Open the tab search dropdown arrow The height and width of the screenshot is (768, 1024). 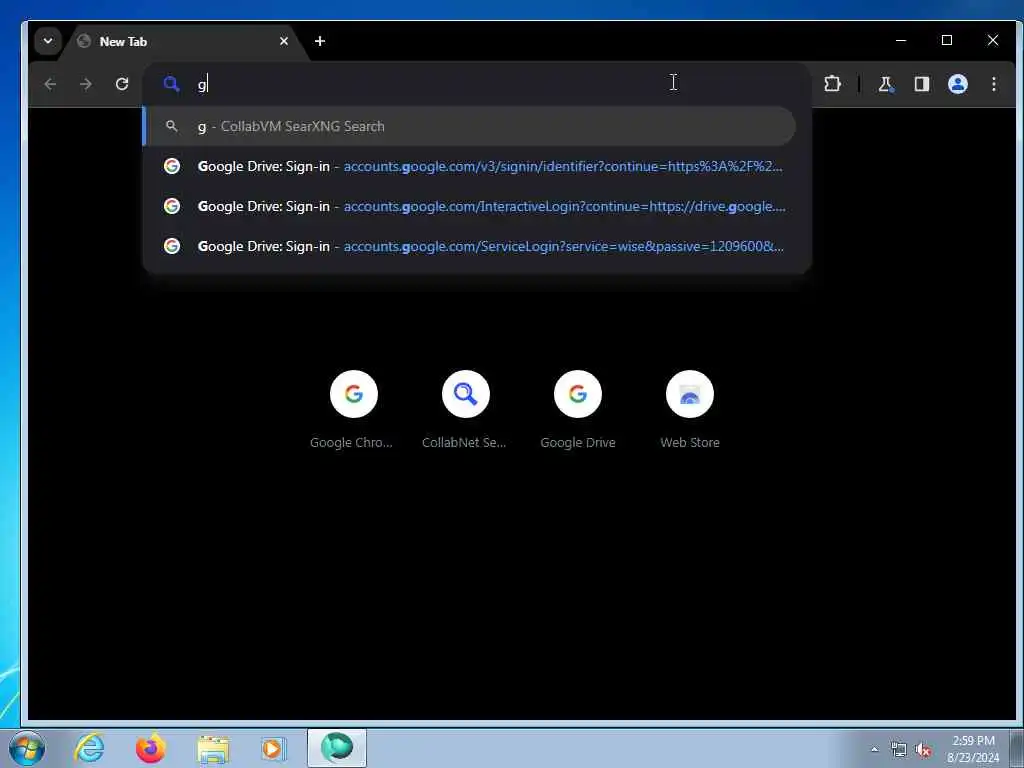[x=48, y=41]
